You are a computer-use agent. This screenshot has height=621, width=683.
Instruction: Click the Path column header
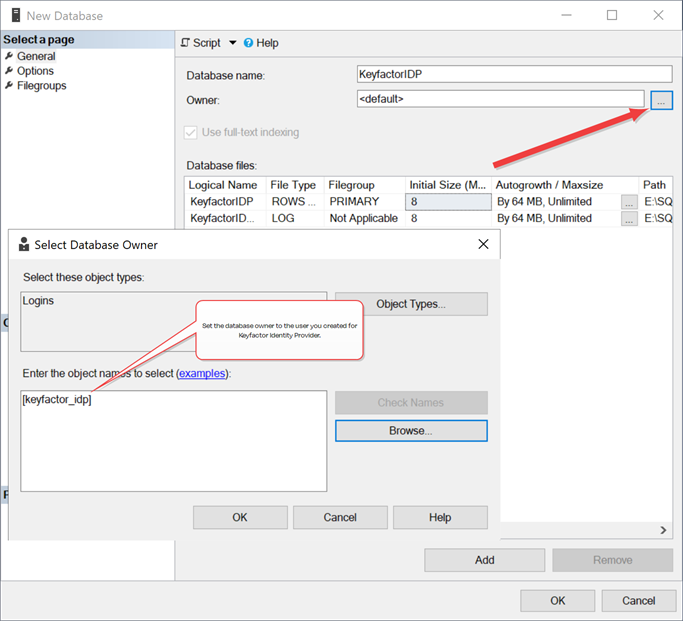[656, 185]
